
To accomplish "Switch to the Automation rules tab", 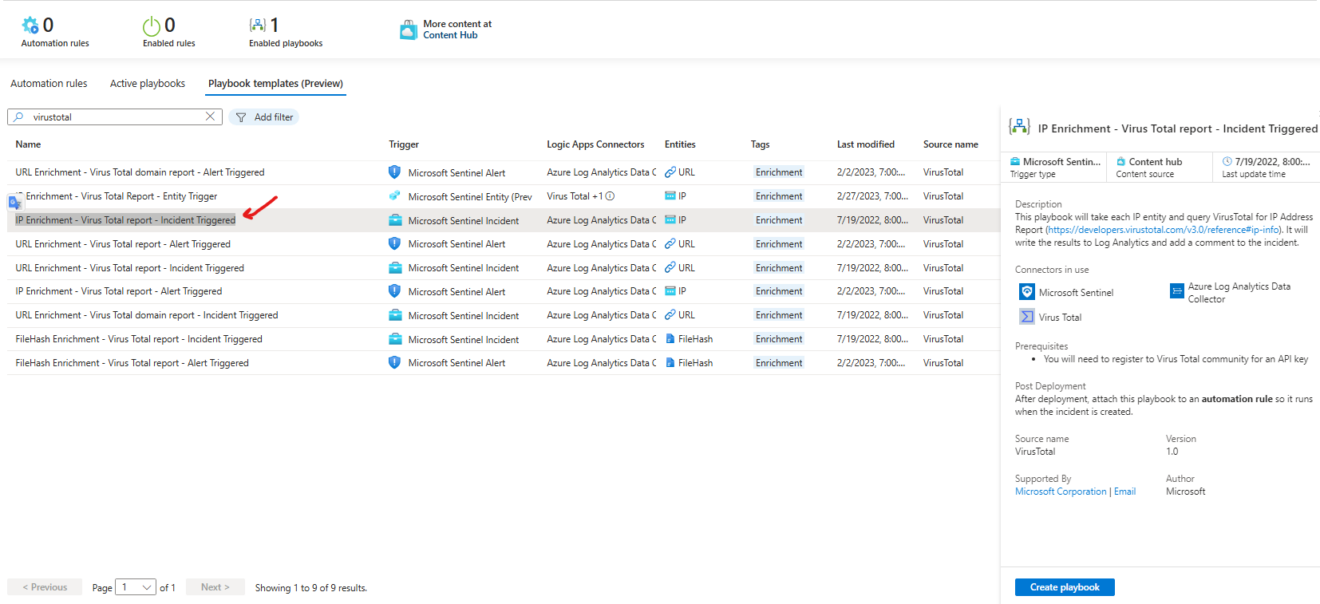I will 48,83.
